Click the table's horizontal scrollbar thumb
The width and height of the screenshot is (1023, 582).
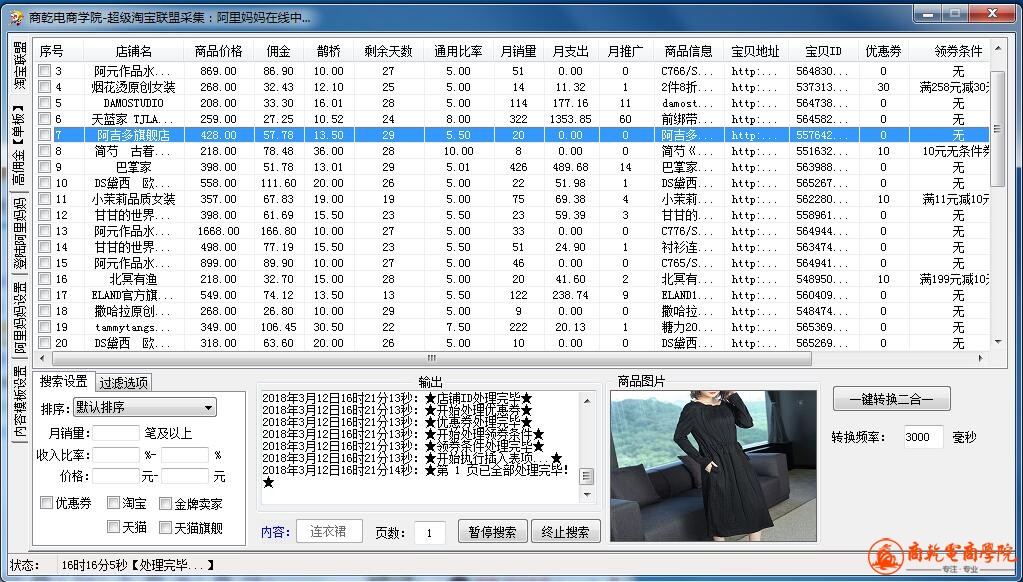coord(432,358)
